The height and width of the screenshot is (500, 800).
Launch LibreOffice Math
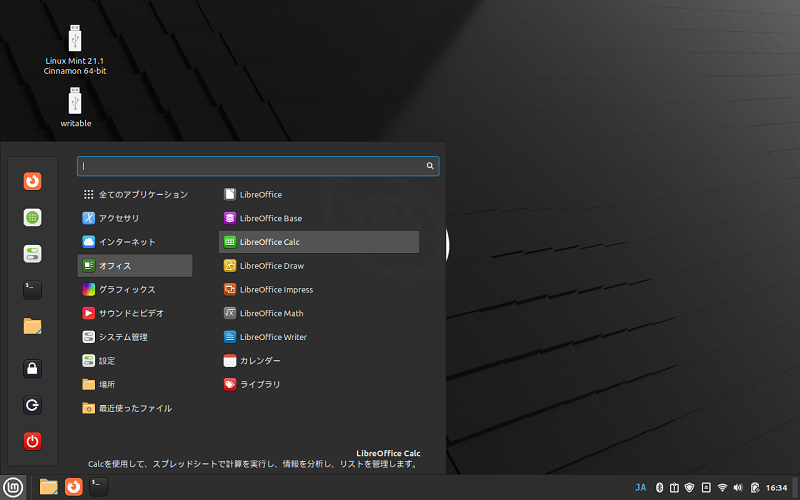(319, 313)
